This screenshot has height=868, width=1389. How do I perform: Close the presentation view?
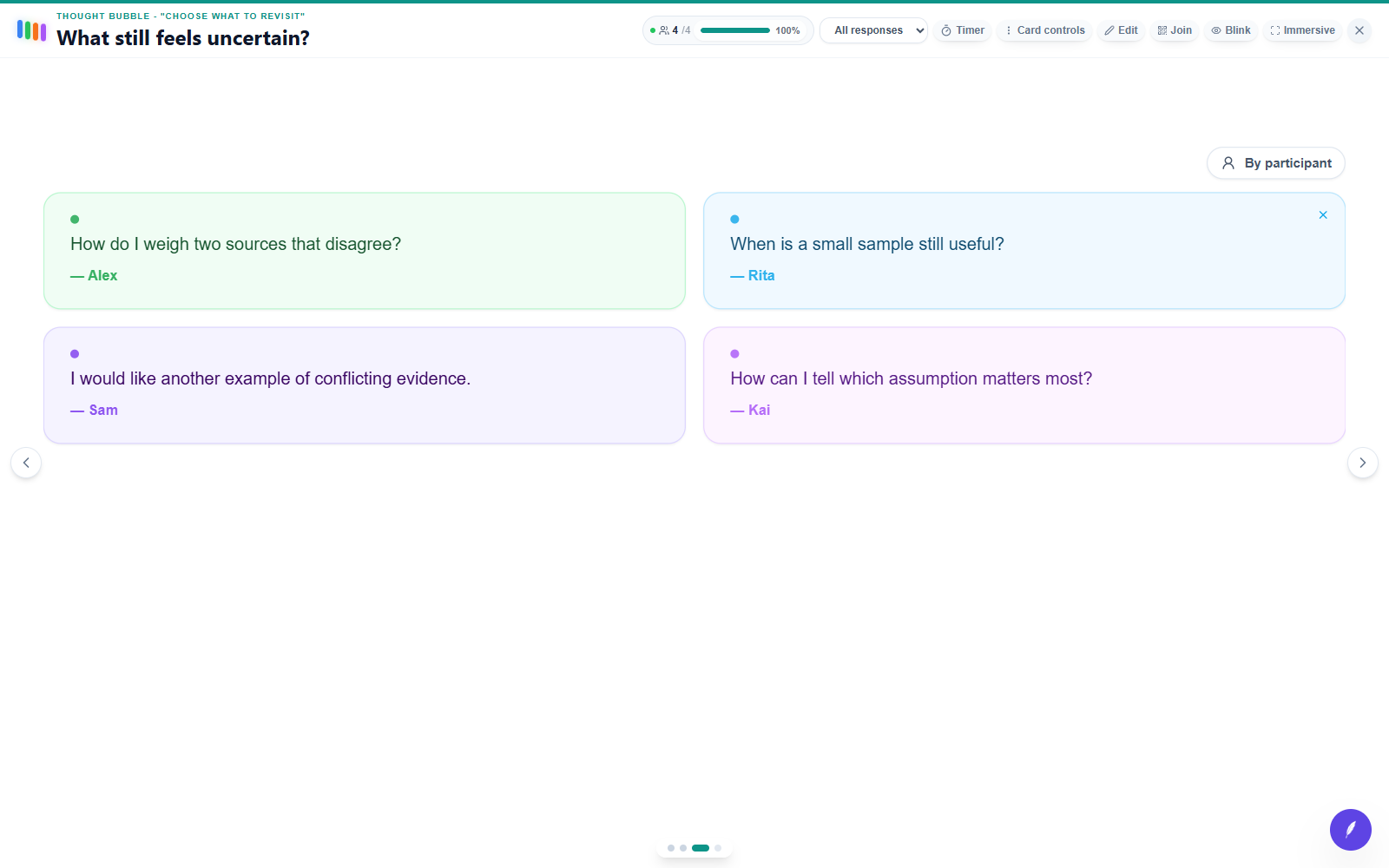1359,30
